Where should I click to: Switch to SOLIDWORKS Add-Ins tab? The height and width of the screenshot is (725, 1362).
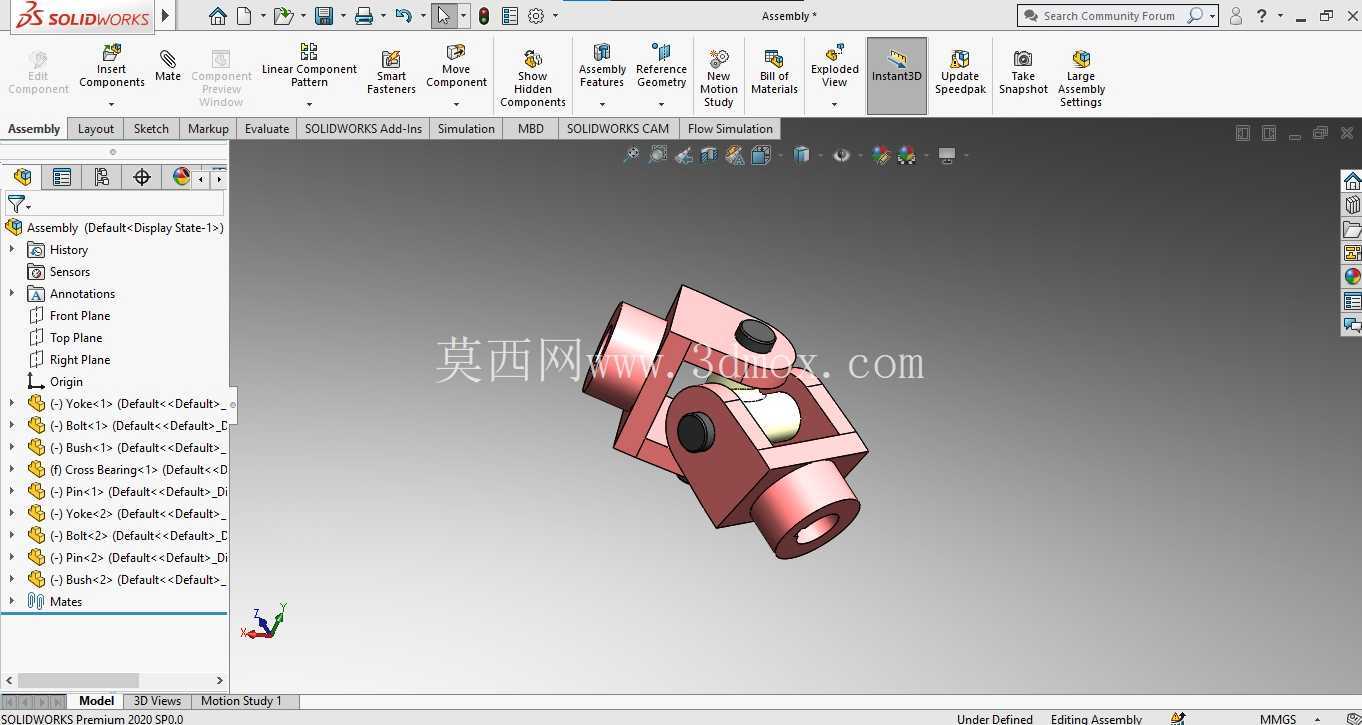click(x=363, y=128)
